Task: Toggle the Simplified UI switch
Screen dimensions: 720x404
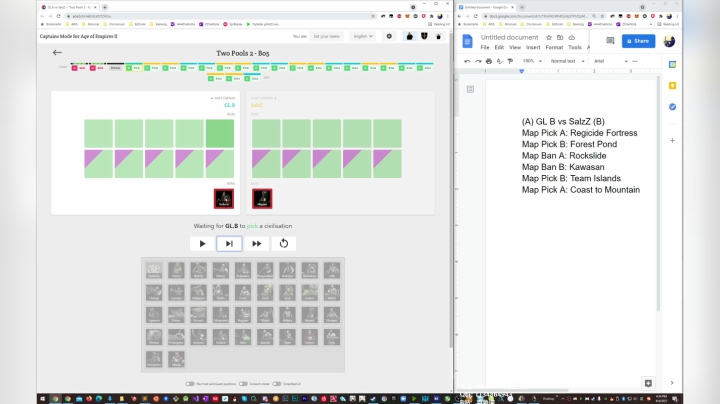Action: [277, 384]
